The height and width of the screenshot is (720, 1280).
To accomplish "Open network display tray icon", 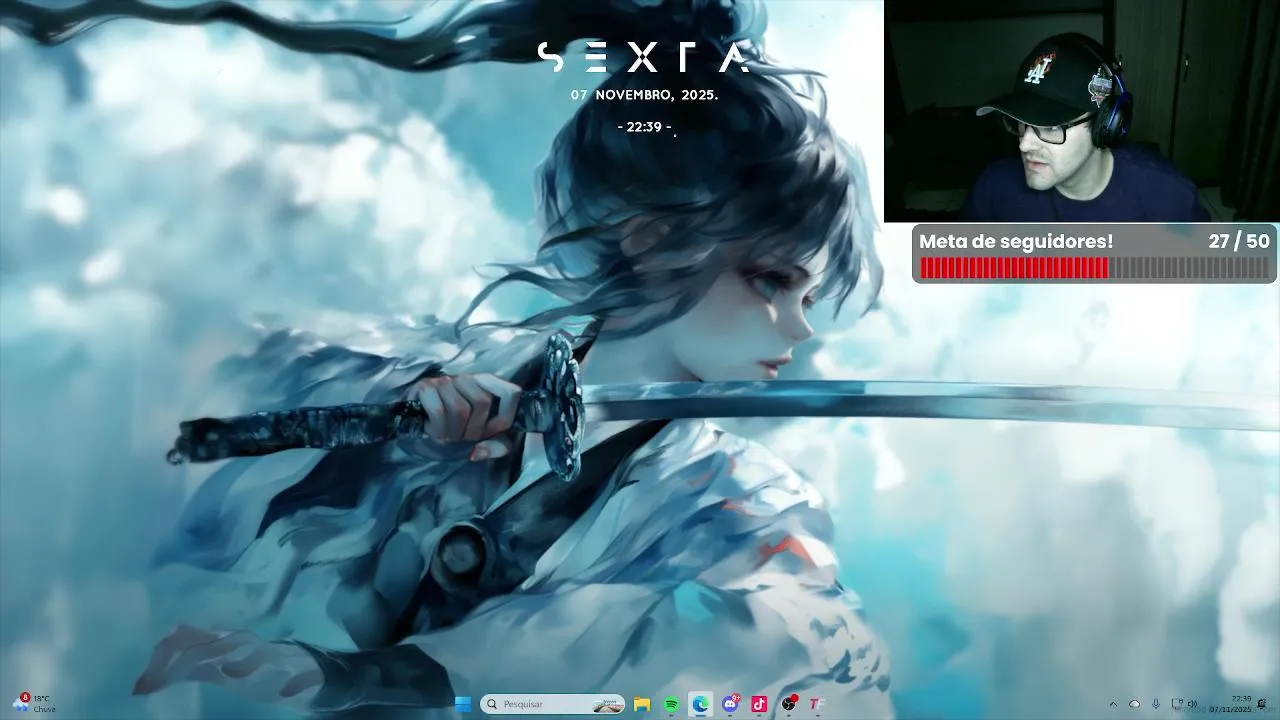I will click(x=1177, y=704).
